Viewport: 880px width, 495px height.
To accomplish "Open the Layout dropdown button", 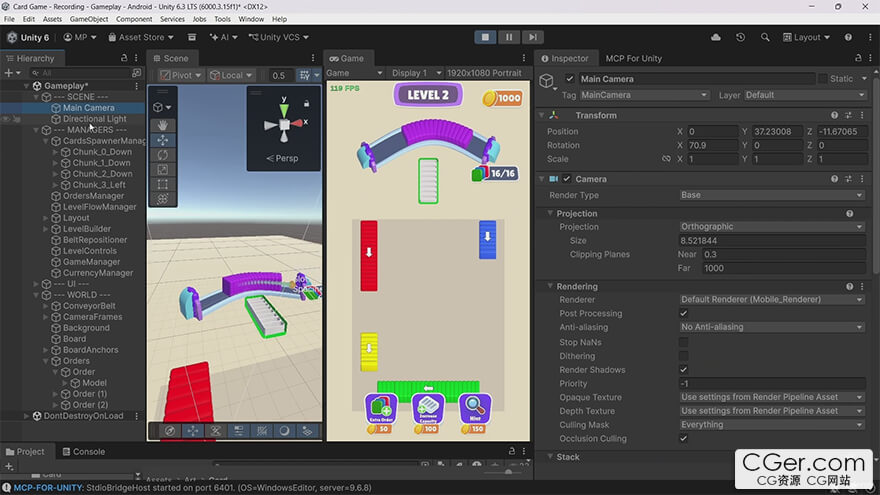I will tap(806, 37).
